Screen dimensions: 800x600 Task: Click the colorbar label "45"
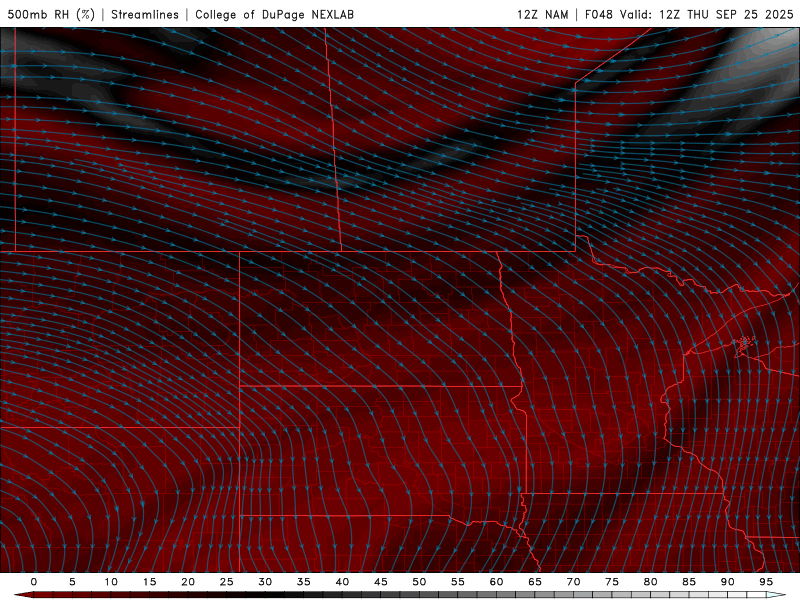(x=381, y=582)
